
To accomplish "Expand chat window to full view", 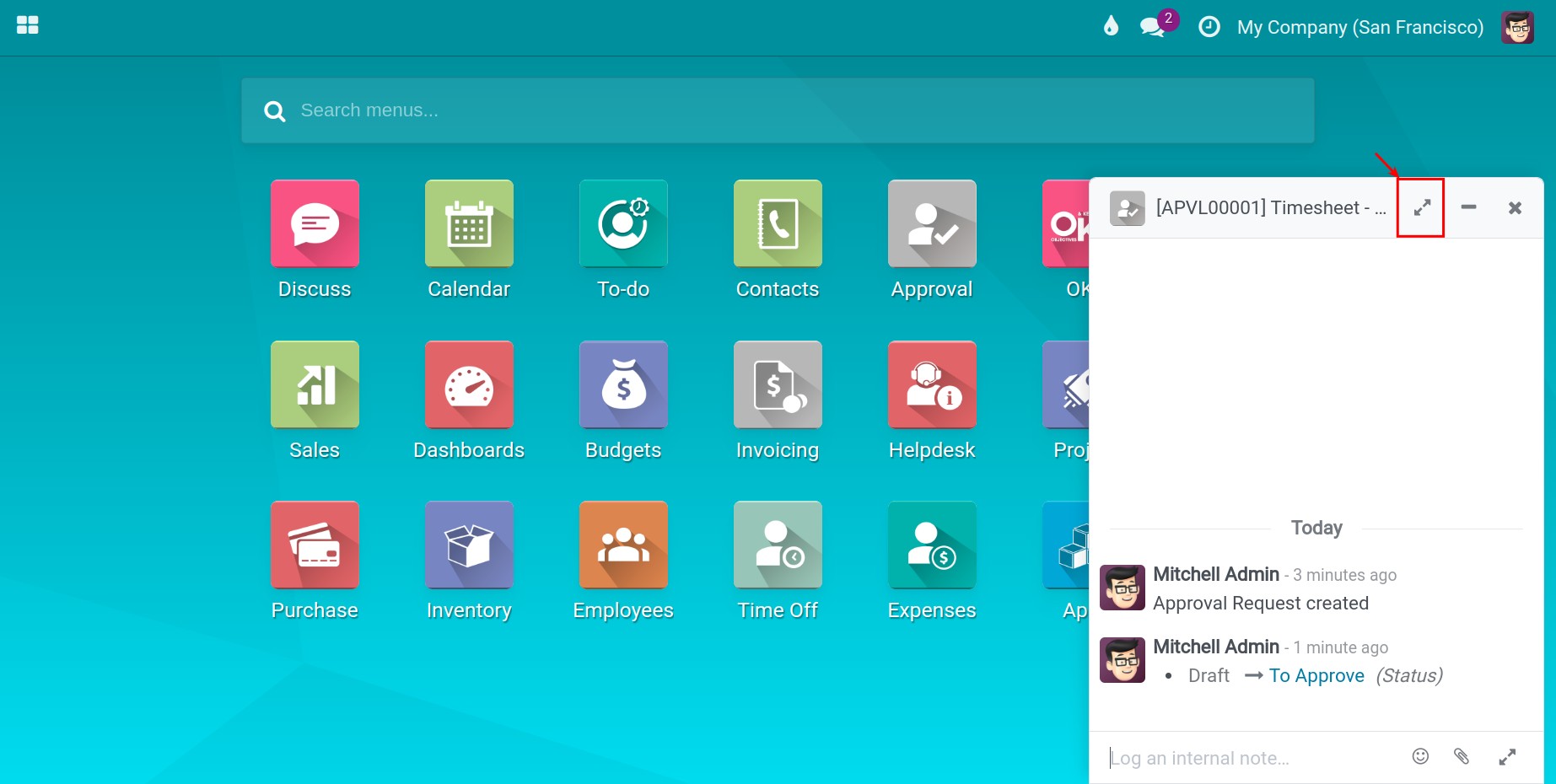I will [1422, 207].
